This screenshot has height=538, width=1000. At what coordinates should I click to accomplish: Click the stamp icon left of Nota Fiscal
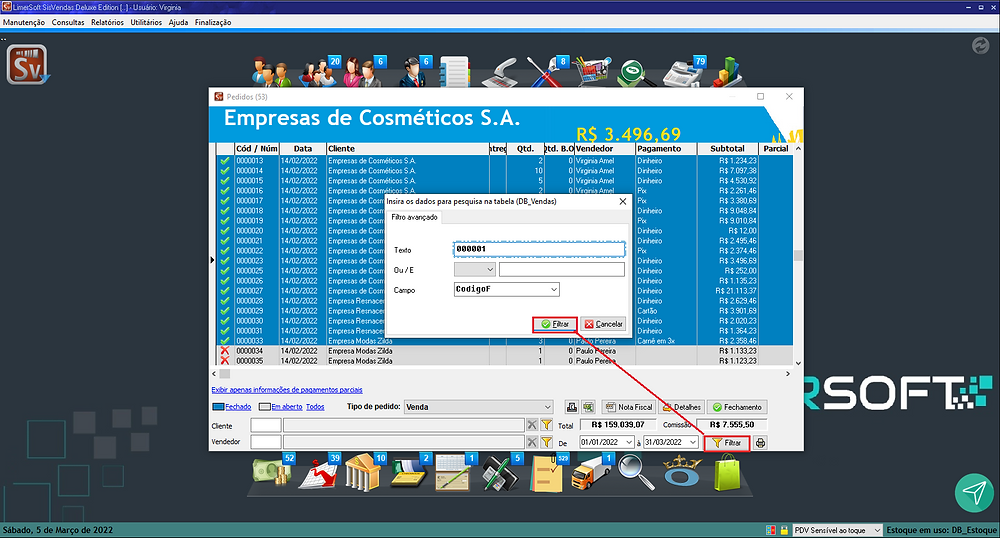572,407
